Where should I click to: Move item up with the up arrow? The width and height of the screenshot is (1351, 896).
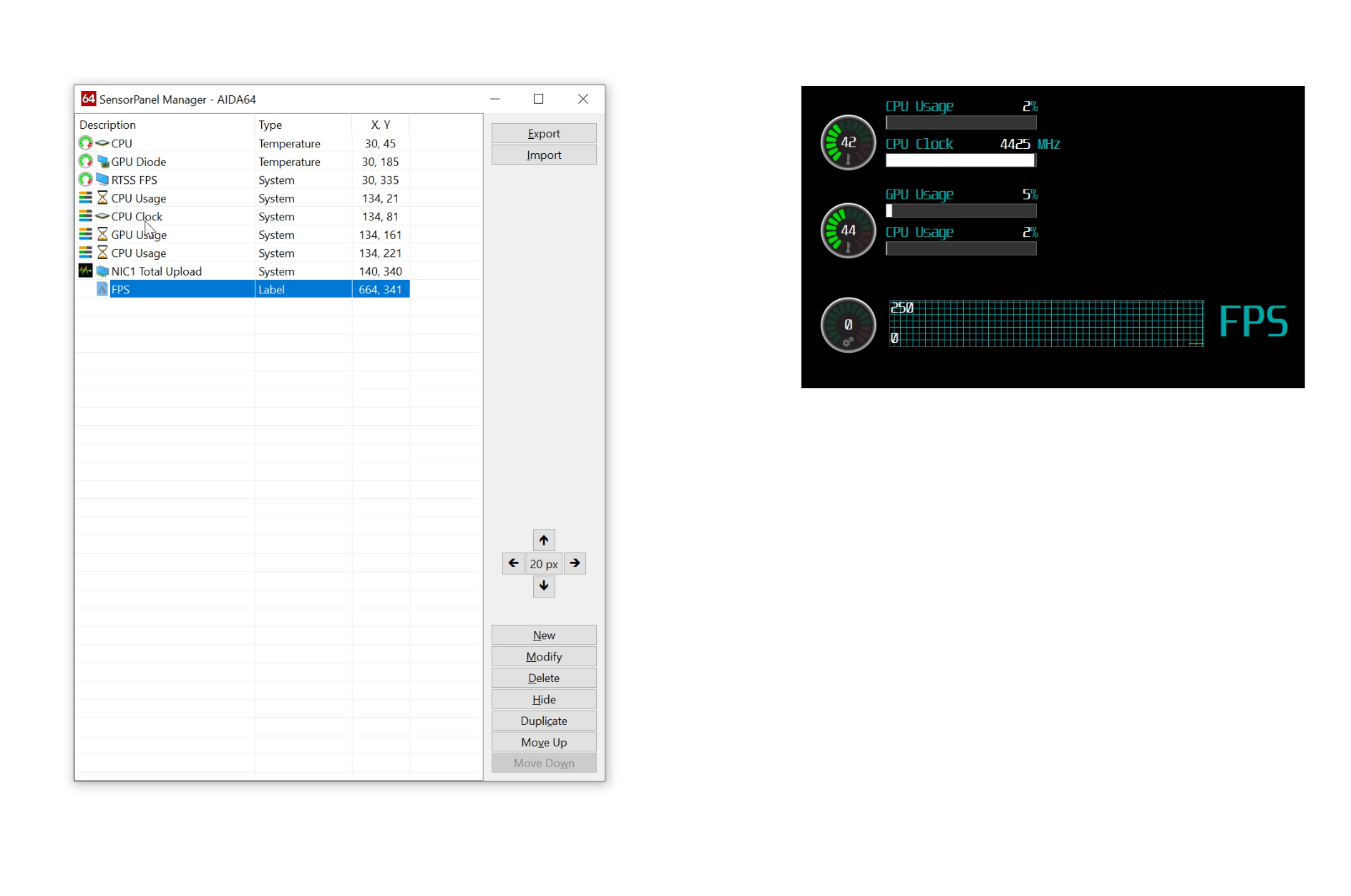click(544, 540)
